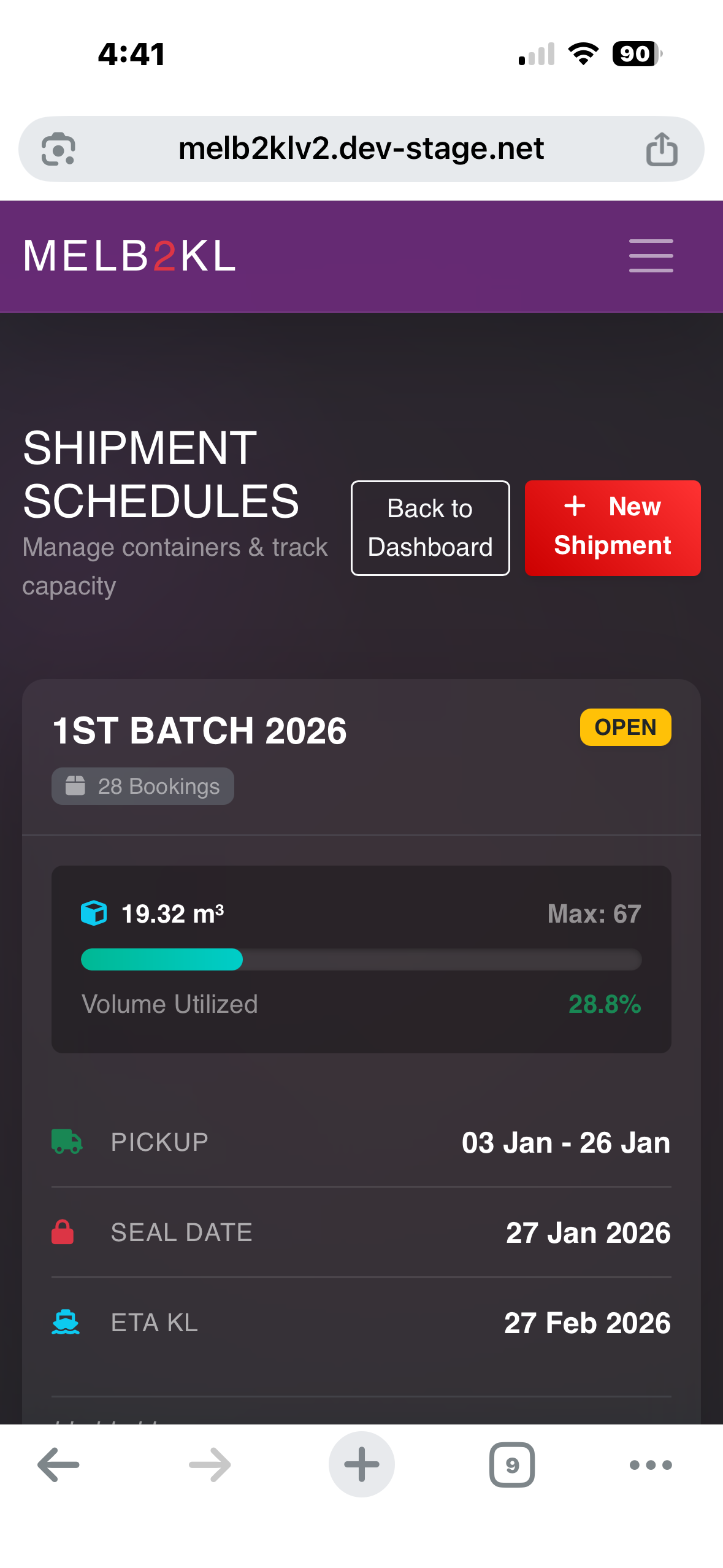723x1568 pixels.
Task: Open the hamburger navigation menu
Action: (651, 256)
